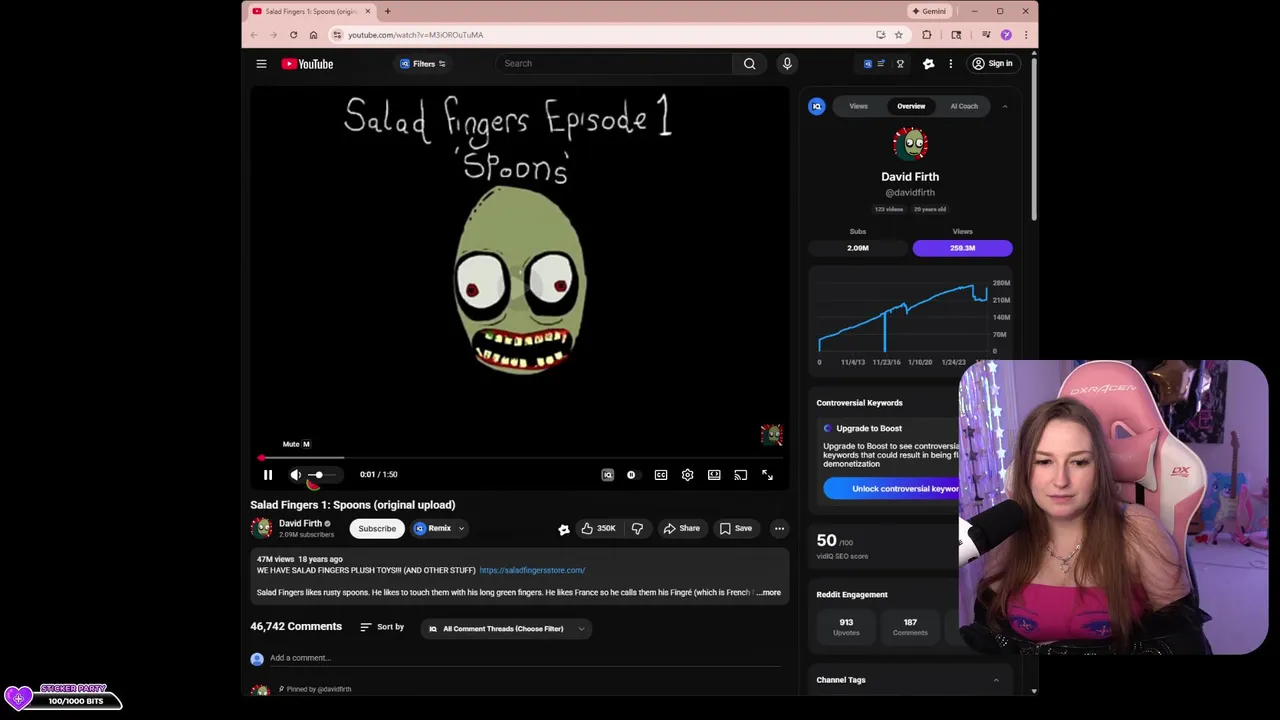Go to YouTube home via logo

pyautogui.click(x=307, y=64)
